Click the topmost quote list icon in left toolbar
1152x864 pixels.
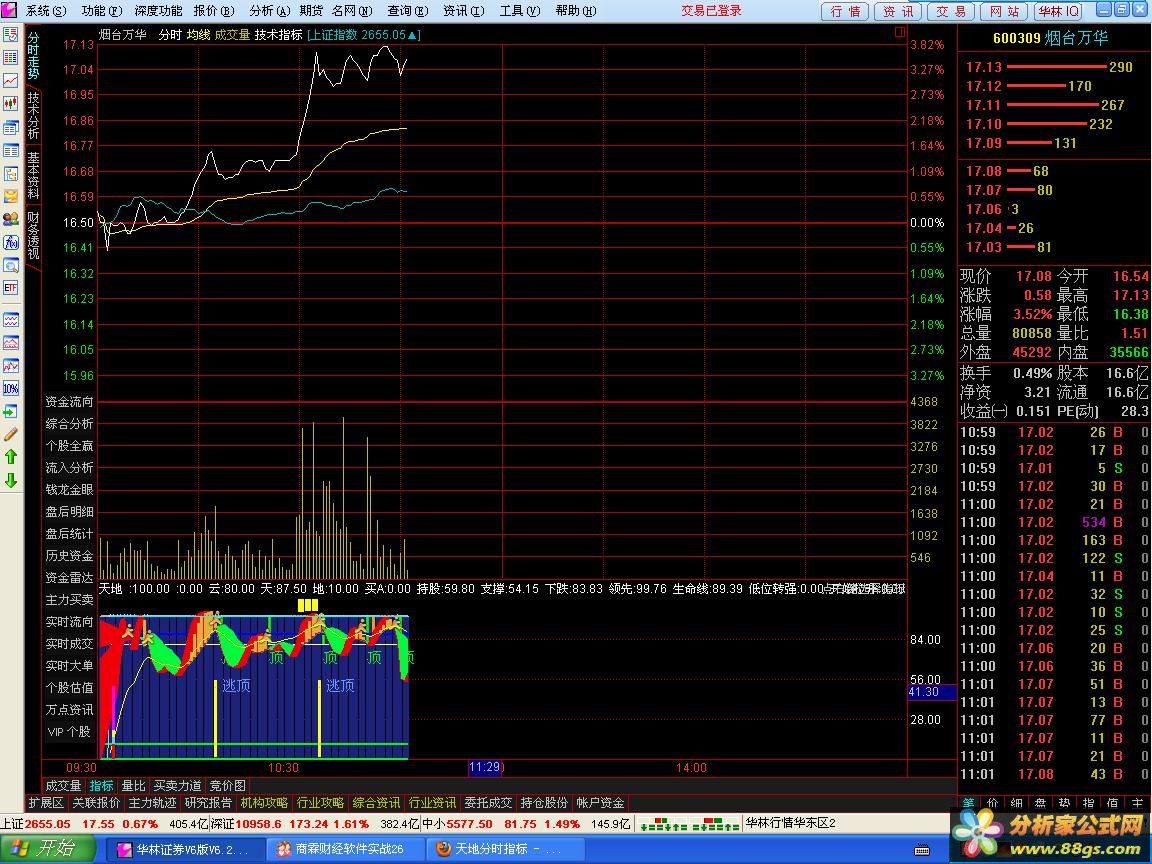click(10, 34)
